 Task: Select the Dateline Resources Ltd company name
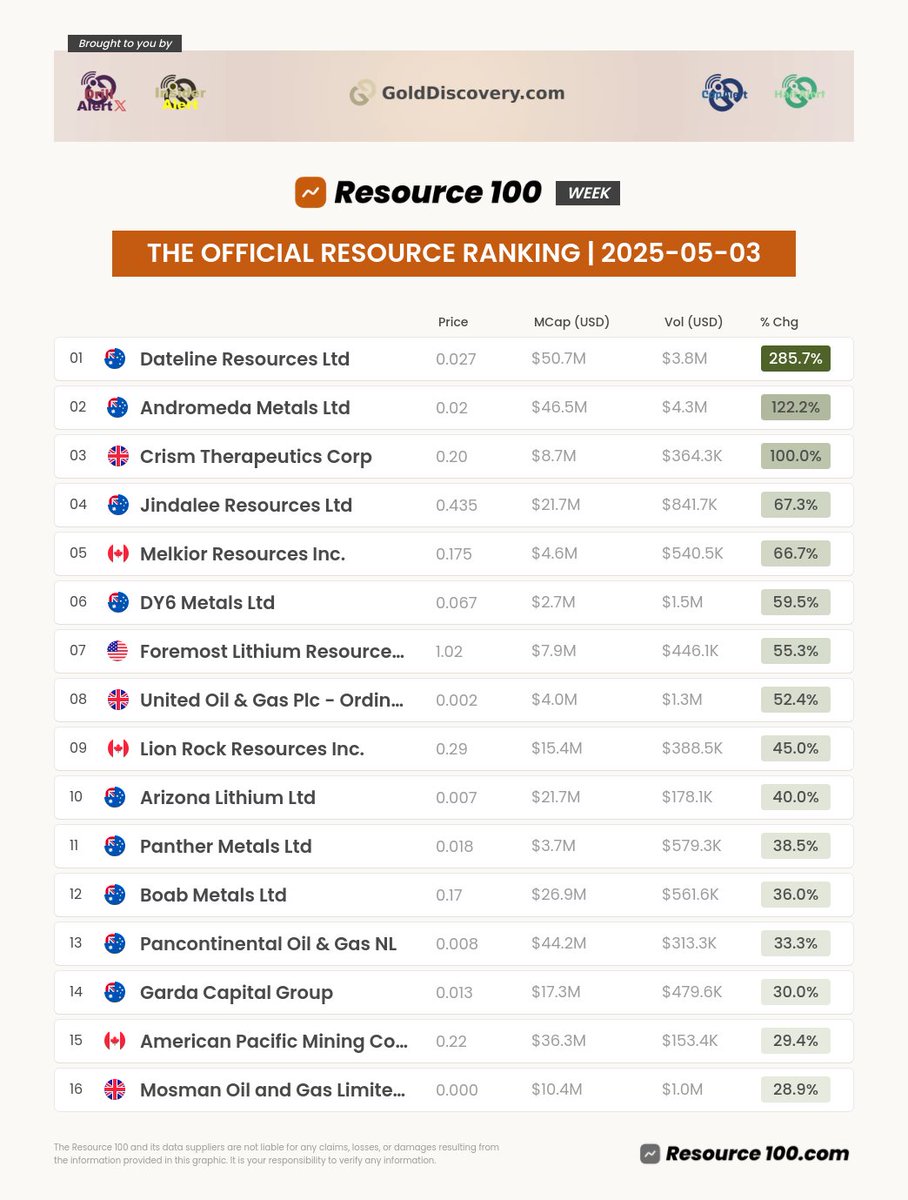click(x=245, y=359)
